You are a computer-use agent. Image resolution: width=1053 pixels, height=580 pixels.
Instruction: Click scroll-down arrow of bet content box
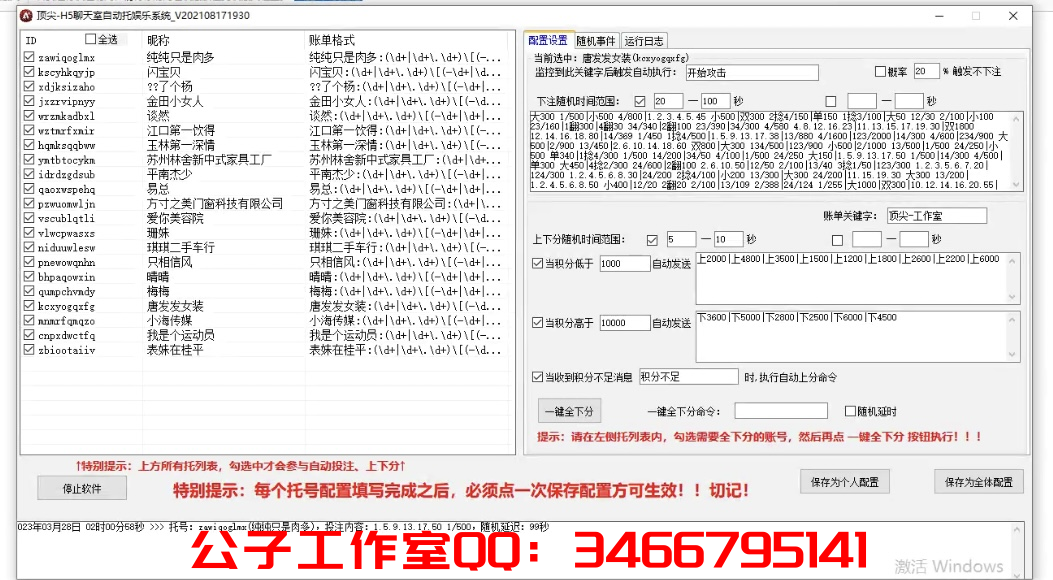(1015, 185)
